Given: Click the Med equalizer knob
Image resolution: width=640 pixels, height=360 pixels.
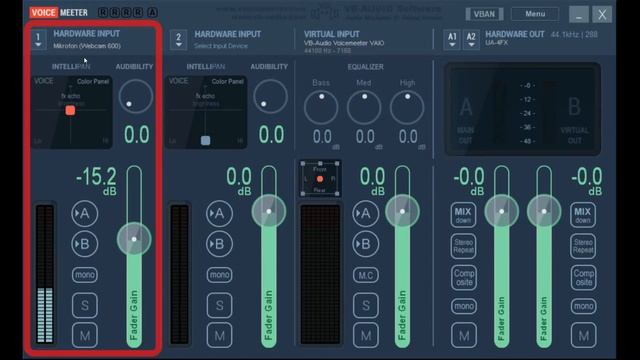Looking at the screenshot, I should point(364,107).
